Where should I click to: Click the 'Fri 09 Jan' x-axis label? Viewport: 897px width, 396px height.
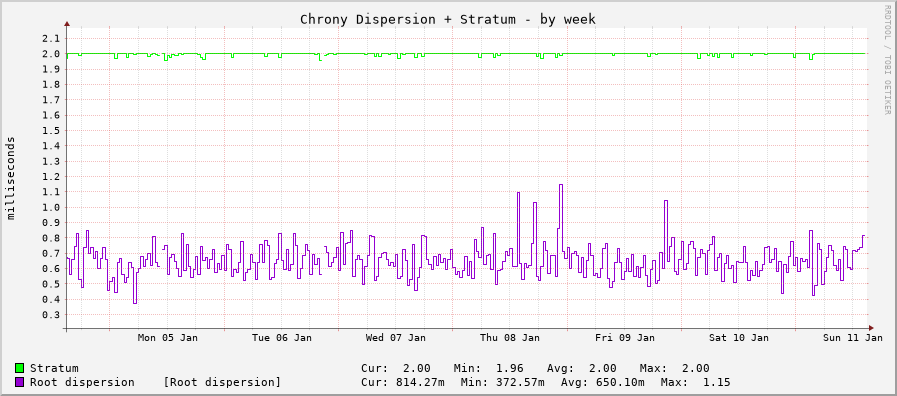click(x=625, y=338)
